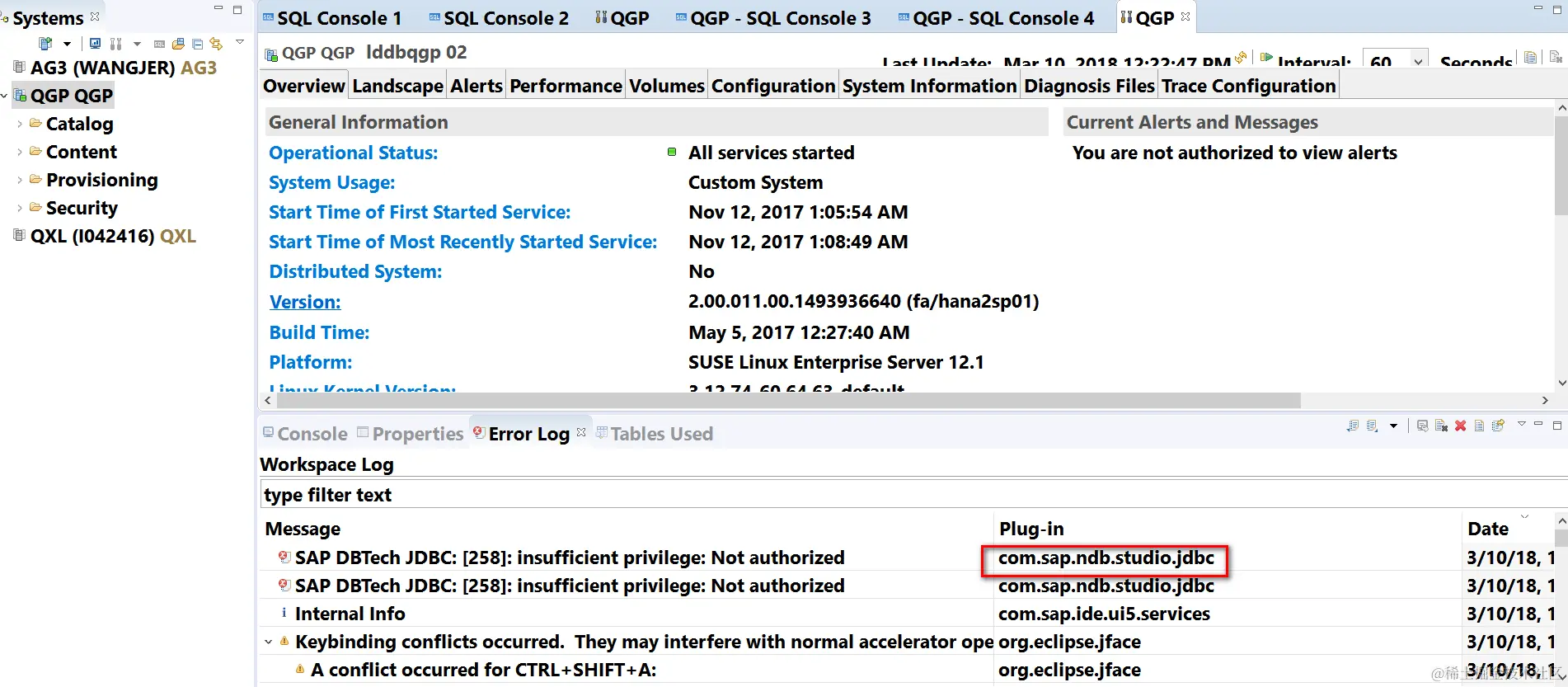Collapse the Keybinding conflicts occurred log entry
This screenshot has height=687, width=1568.
pos(268,642)
